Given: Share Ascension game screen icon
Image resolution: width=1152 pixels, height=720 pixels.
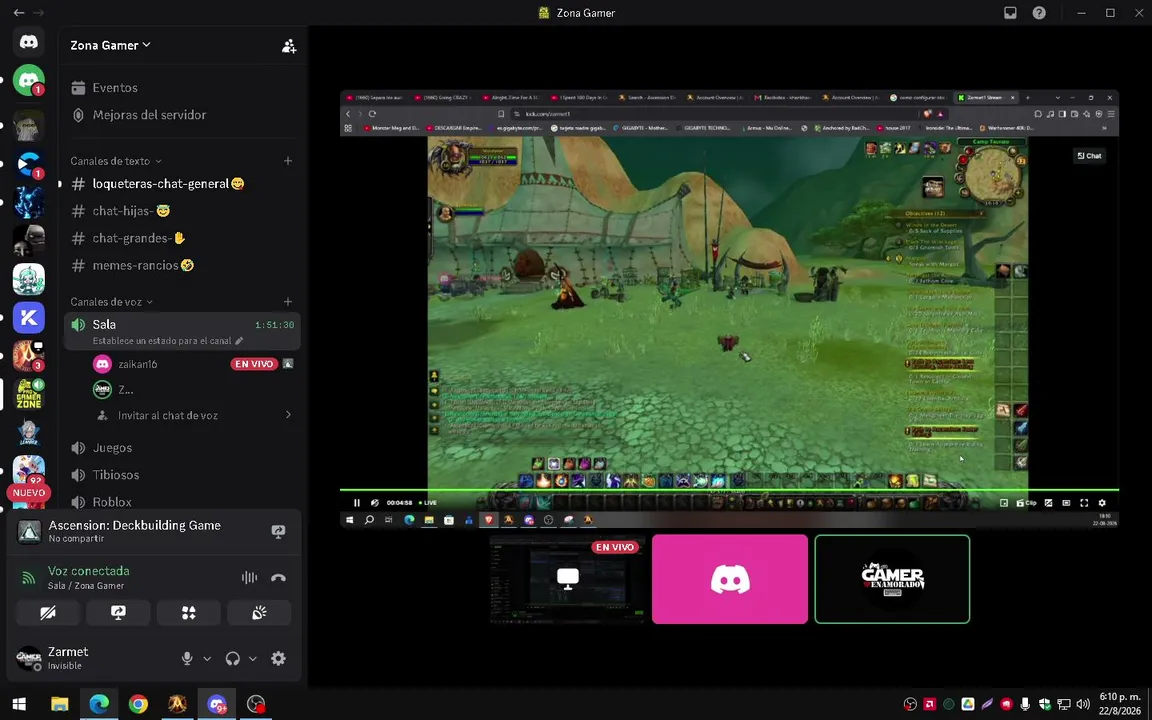Looking at the screenshot, I should click(x=278, y=531).
